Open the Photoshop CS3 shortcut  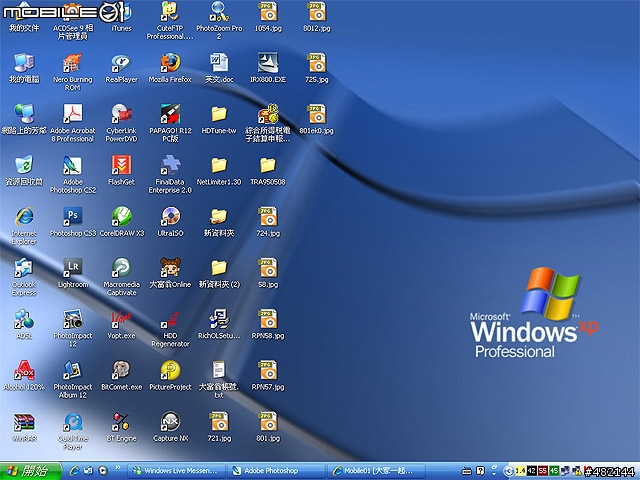pos(72,222)
